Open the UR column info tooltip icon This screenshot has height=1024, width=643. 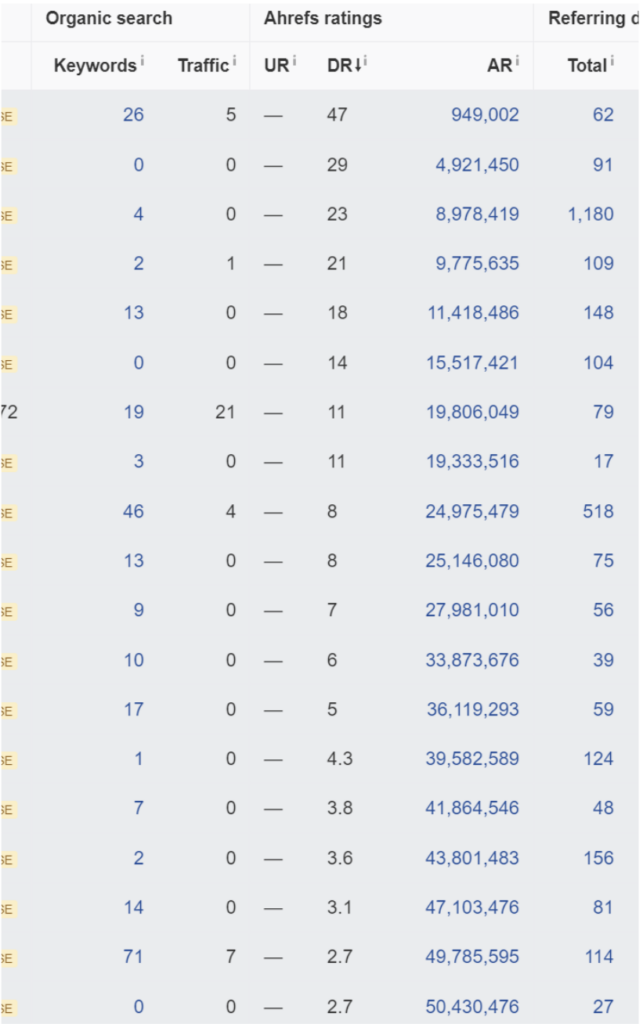pos(294,61)
